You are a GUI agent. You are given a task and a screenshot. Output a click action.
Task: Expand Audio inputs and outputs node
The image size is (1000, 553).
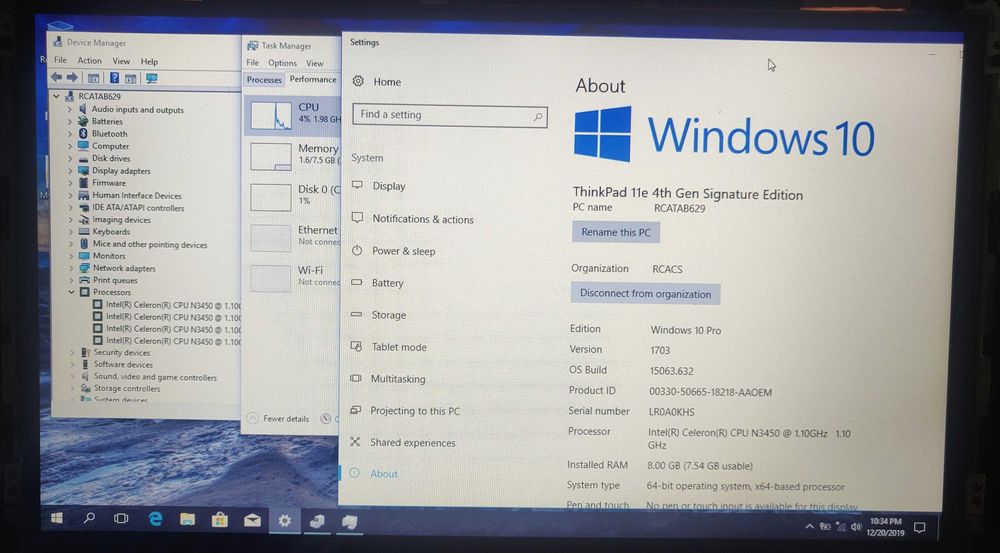coord(70,110)
